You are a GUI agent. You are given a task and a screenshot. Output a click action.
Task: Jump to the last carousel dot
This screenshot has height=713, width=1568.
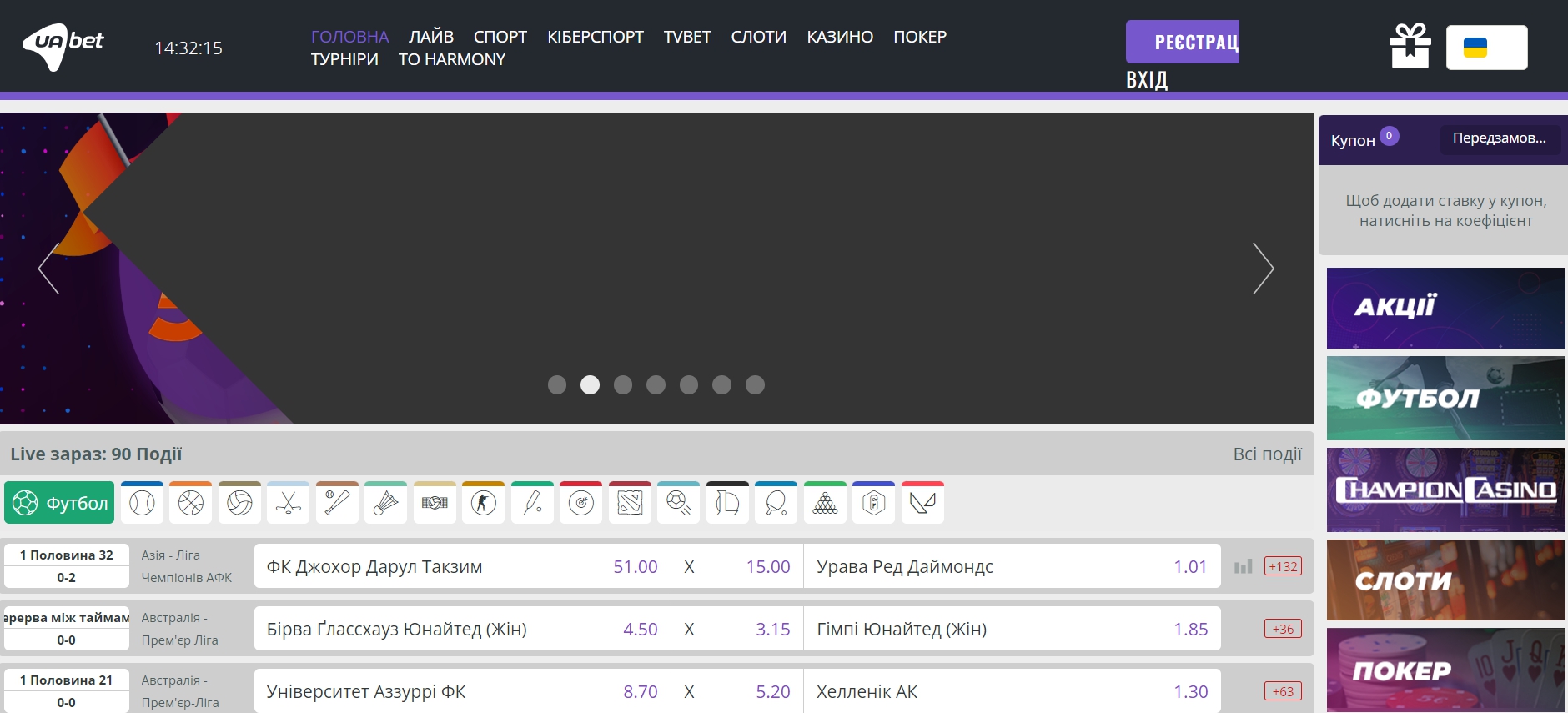[x=755, y=384]
